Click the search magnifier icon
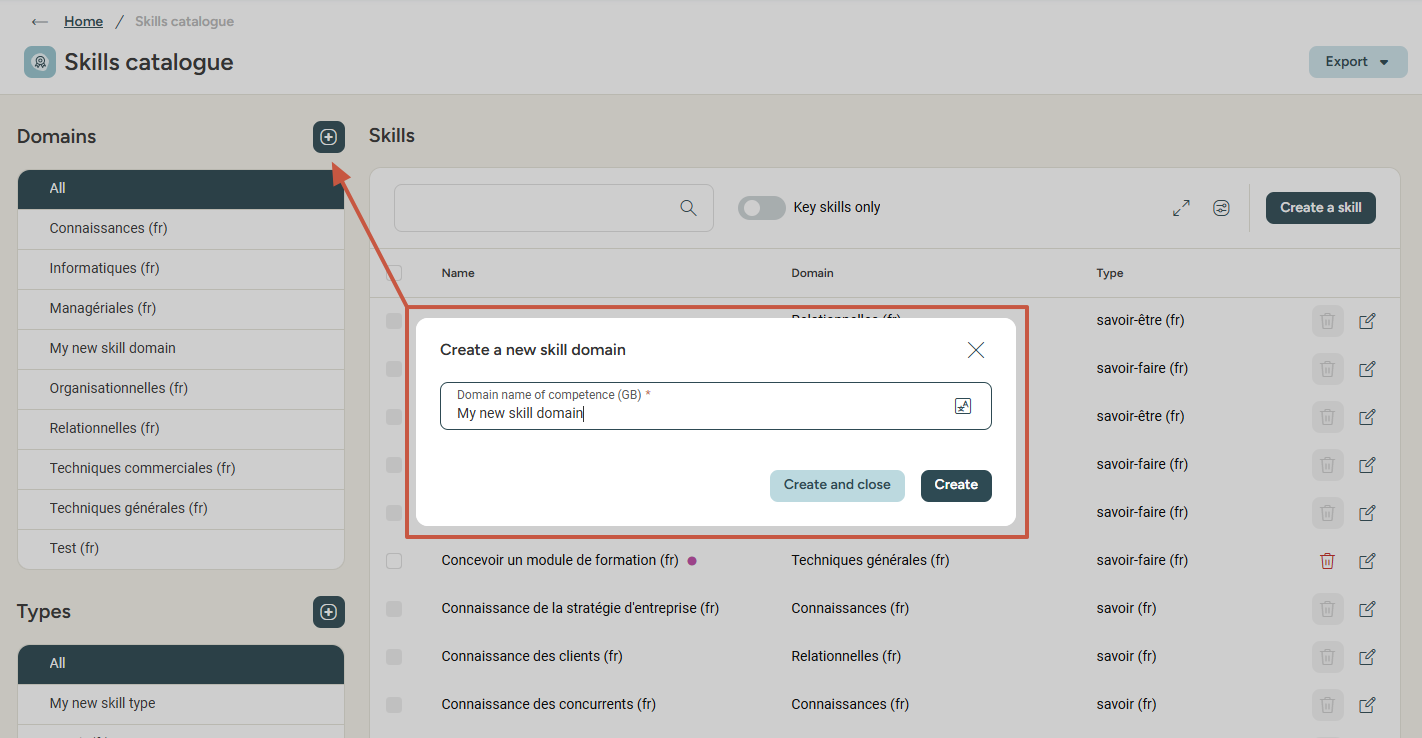1422x738 pixels. pos(688,208)
